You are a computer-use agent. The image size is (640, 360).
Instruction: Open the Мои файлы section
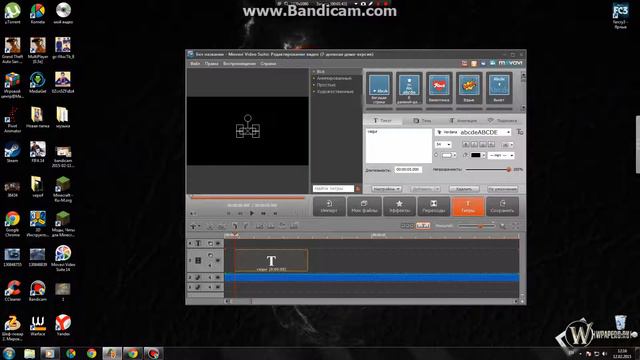click(x=364, y=207)
